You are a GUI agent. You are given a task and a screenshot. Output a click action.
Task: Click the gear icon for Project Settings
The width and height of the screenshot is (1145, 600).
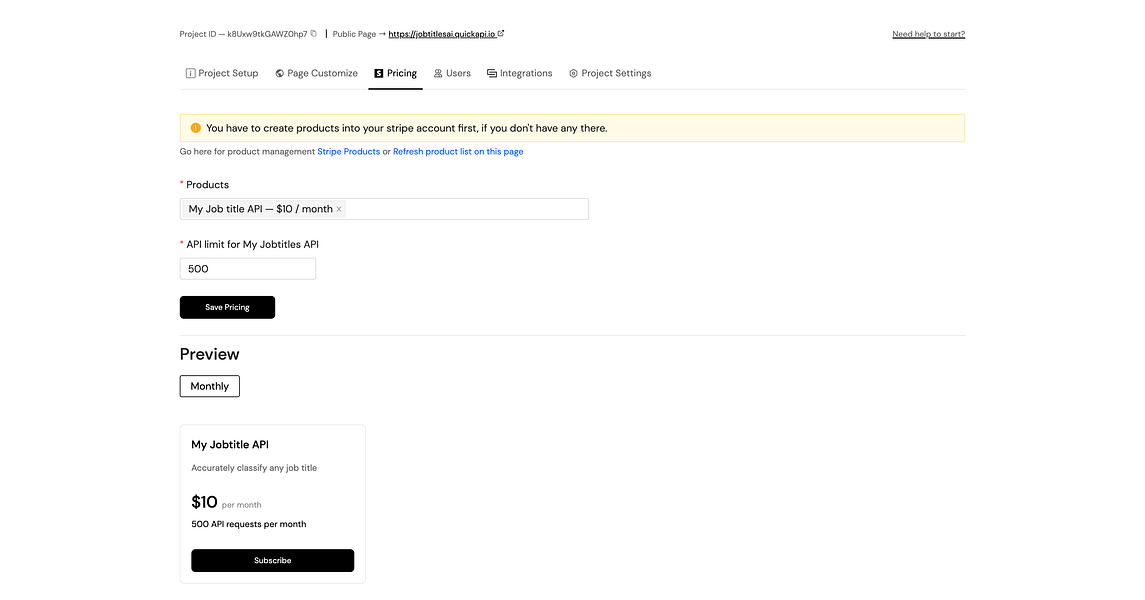(573, 73)
